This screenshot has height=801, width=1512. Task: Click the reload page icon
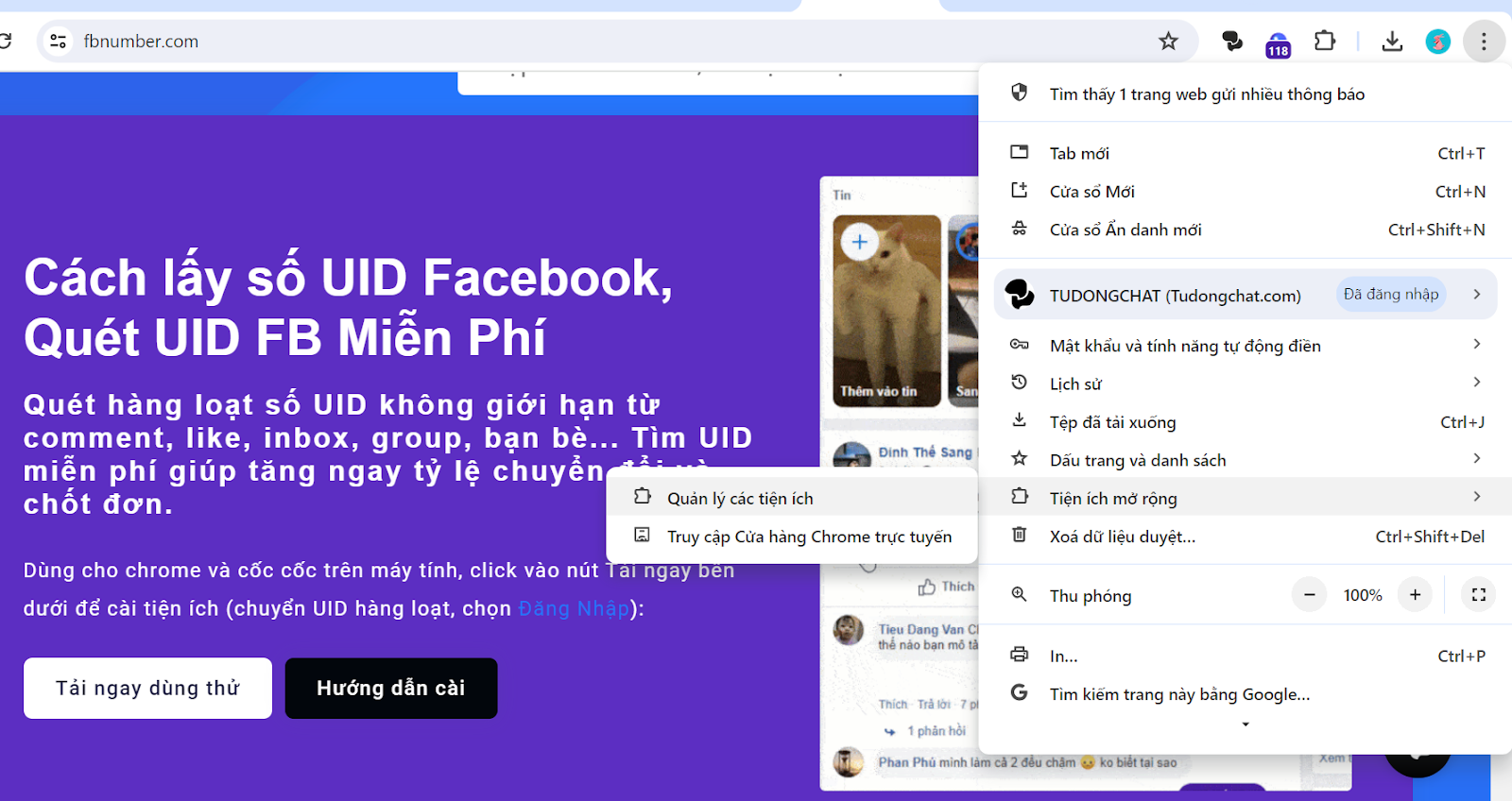click(5, 41)
